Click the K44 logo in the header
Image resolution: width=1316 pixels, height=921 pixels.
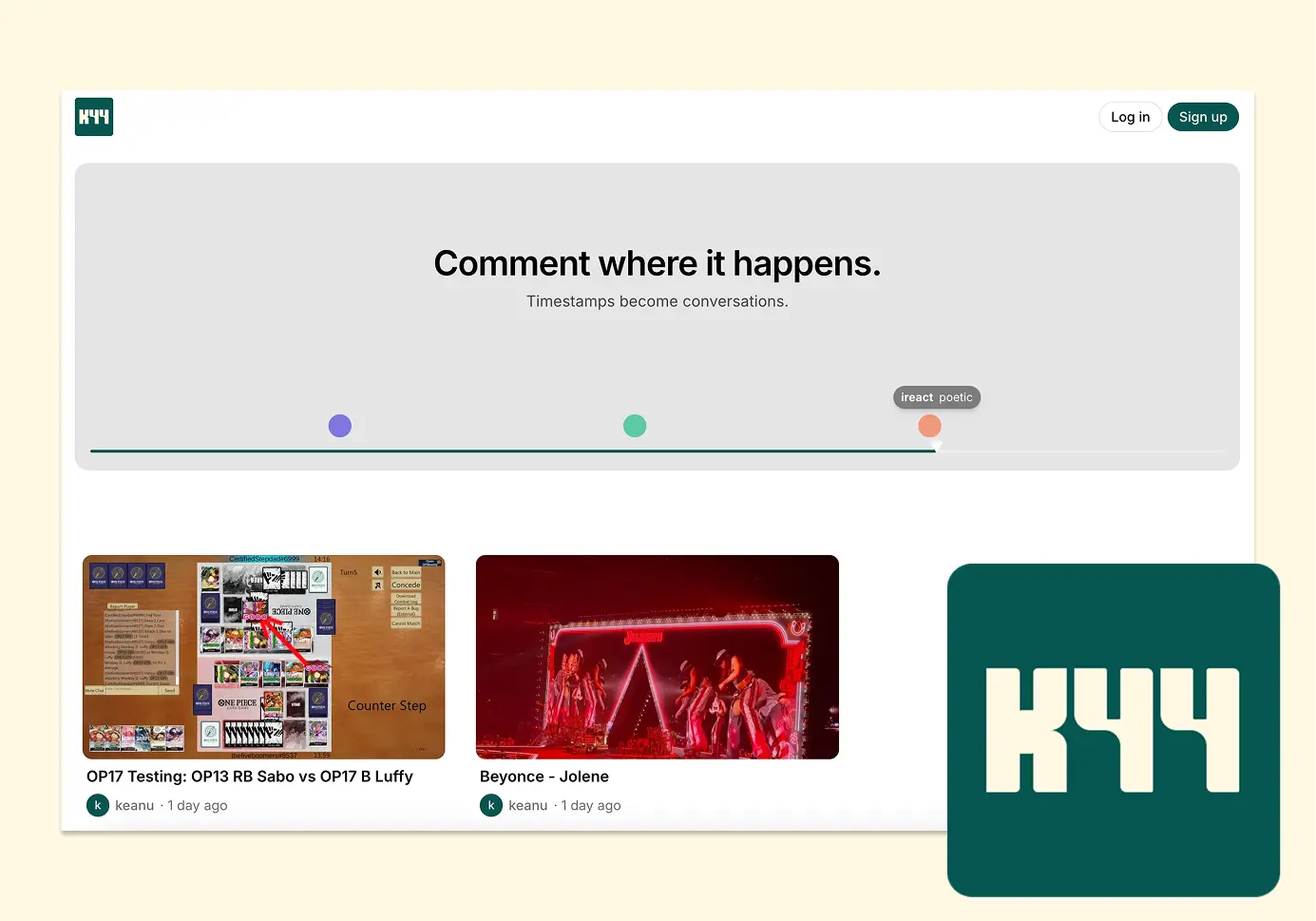pyautogui.click(x=94, y=117)
